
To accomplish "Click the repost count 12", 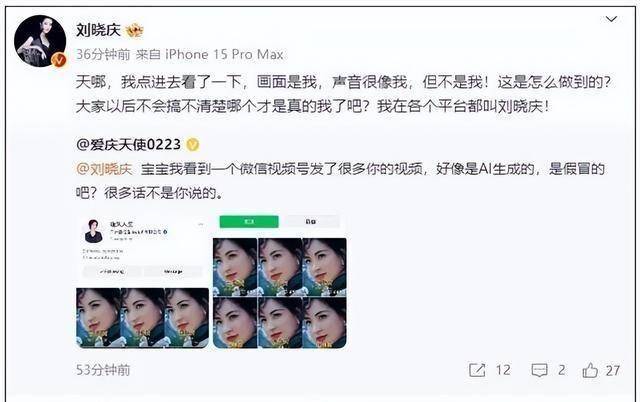I will tap(503, 370).
